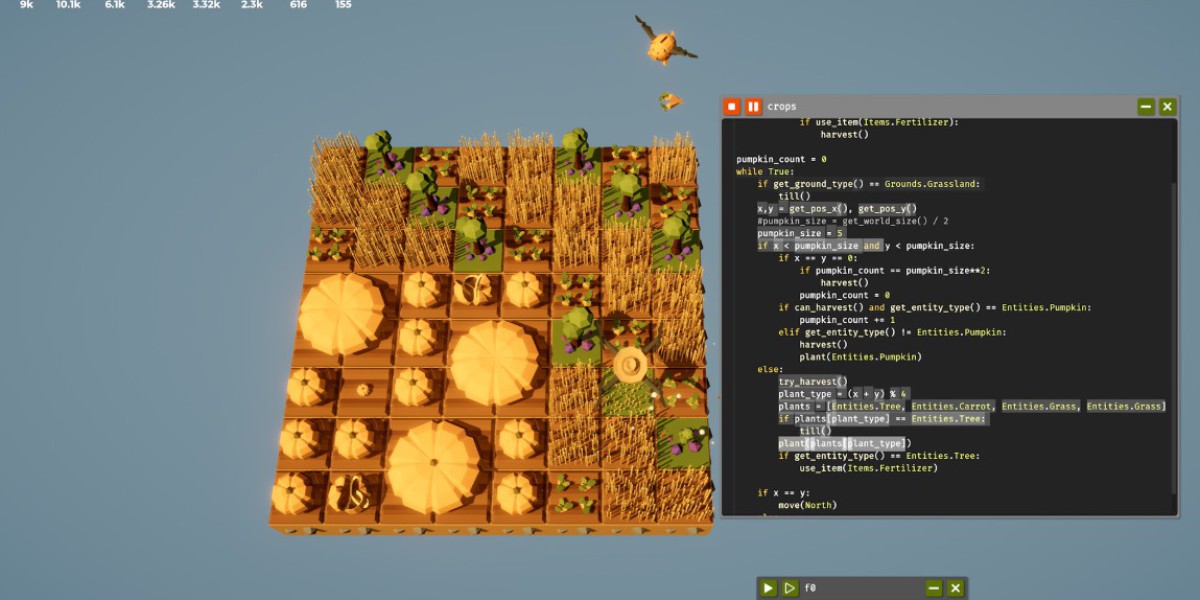1200x600 pixels.
Task: Click the 10.1k resource counter
Action: point(68,5)
